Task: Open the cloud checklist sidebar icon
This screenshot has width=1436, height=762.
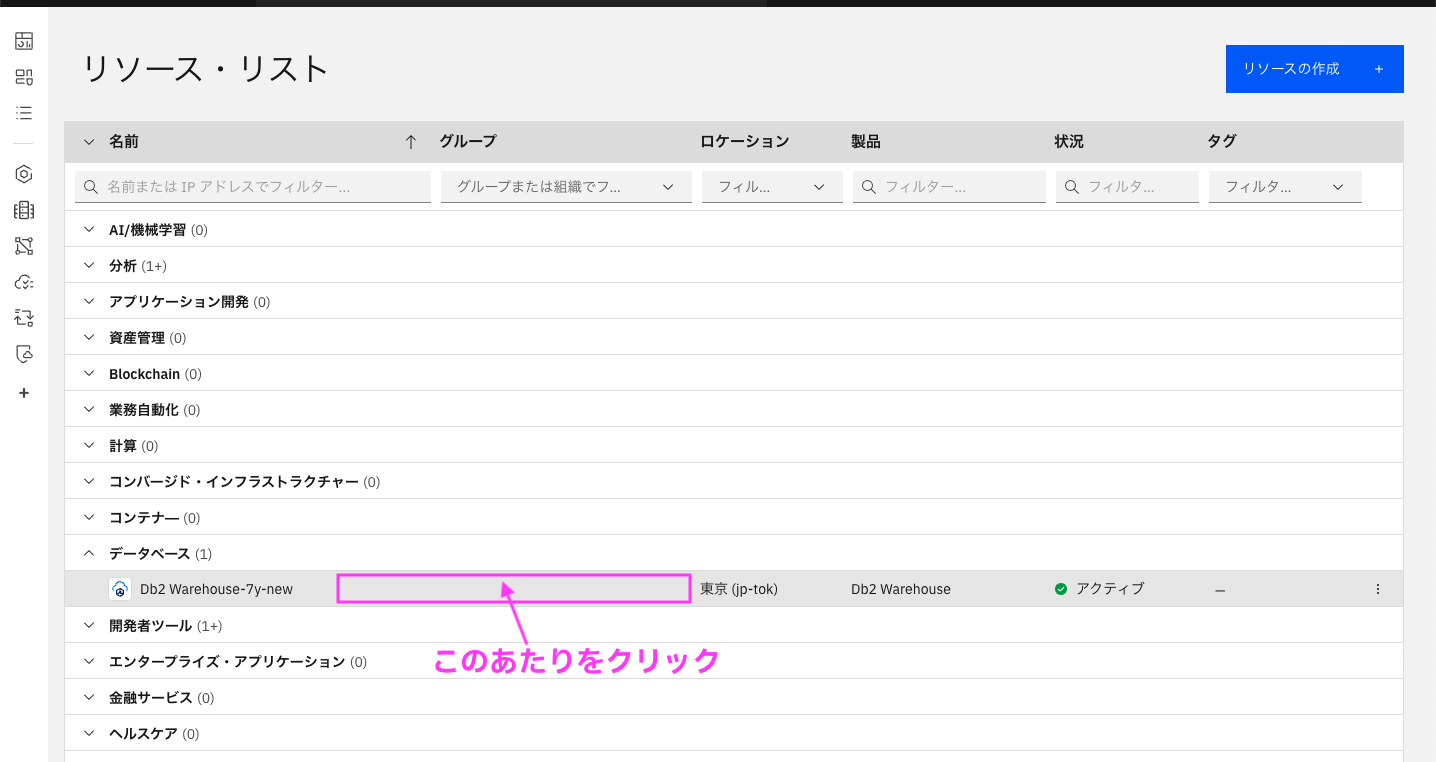Action: [24, 282]
